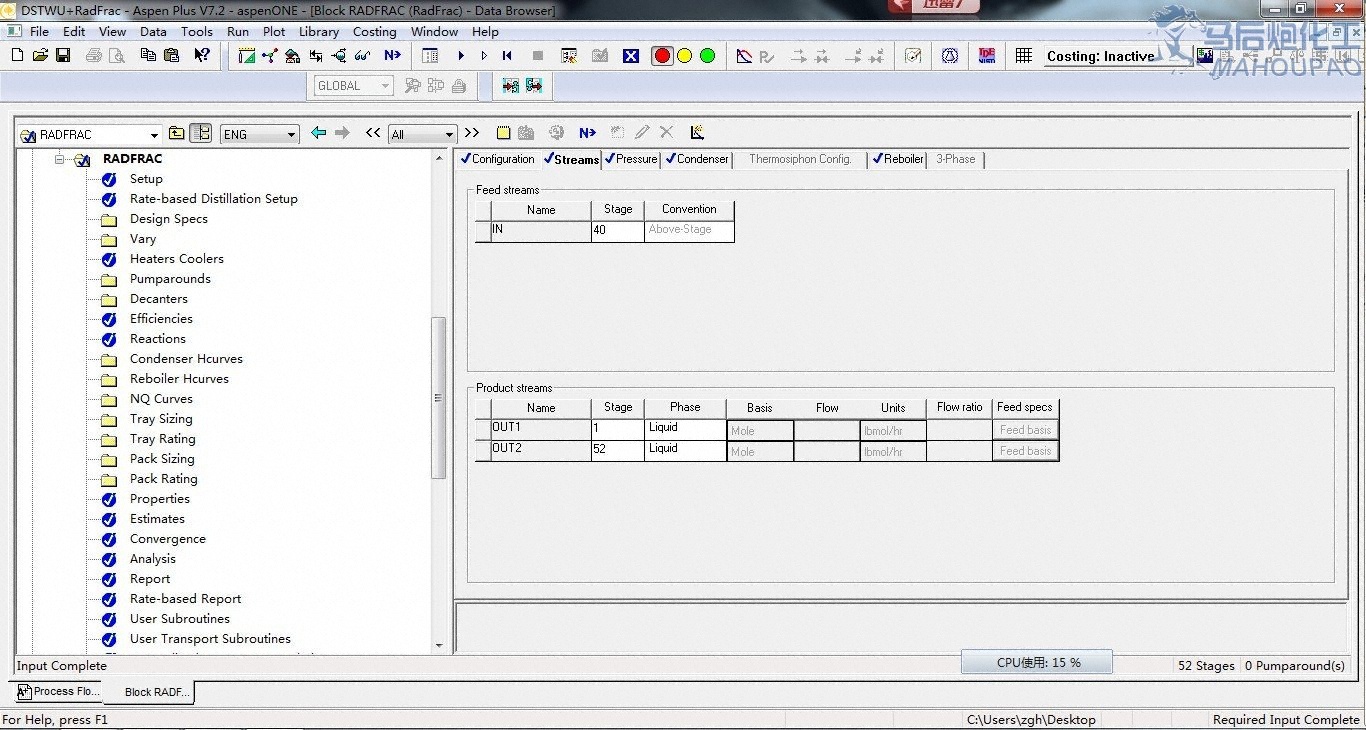The height and width of the screenshot is (730, 1366).
Task: Navigate back with the left arrow
Action: point(318,133)
